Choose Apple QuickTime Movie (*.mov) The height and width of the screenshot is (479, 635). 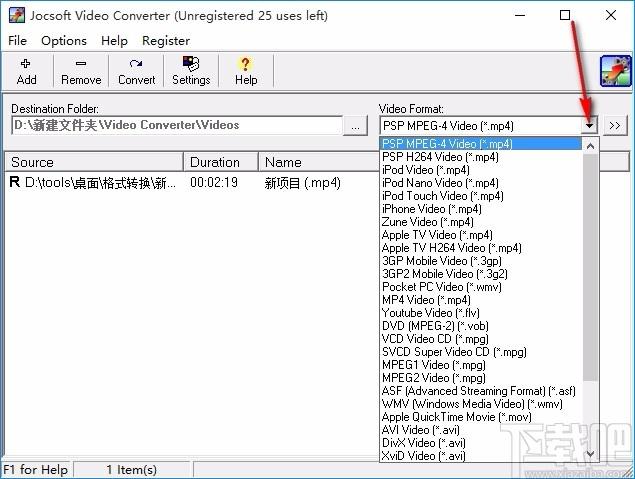click(x=481, y=417)
